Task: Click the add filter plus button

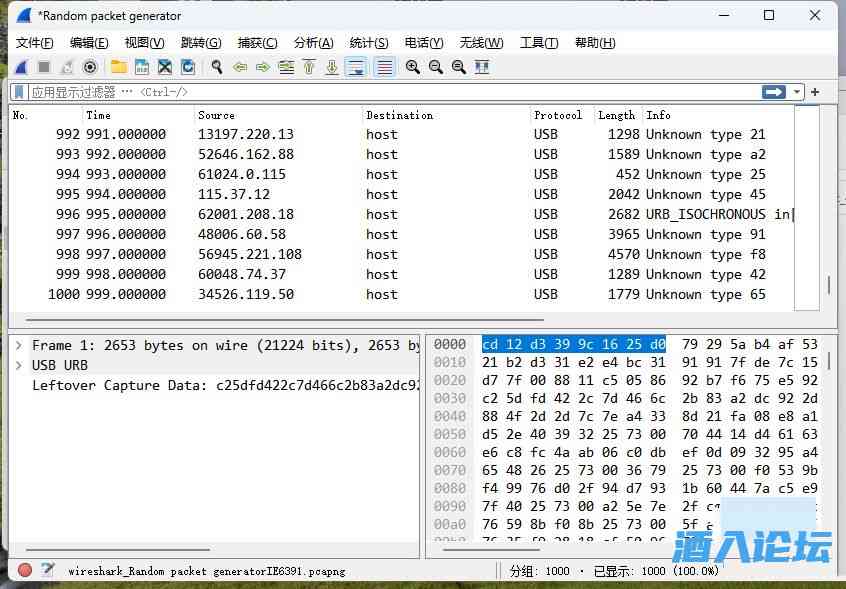Action: click(x=815, y=92)
